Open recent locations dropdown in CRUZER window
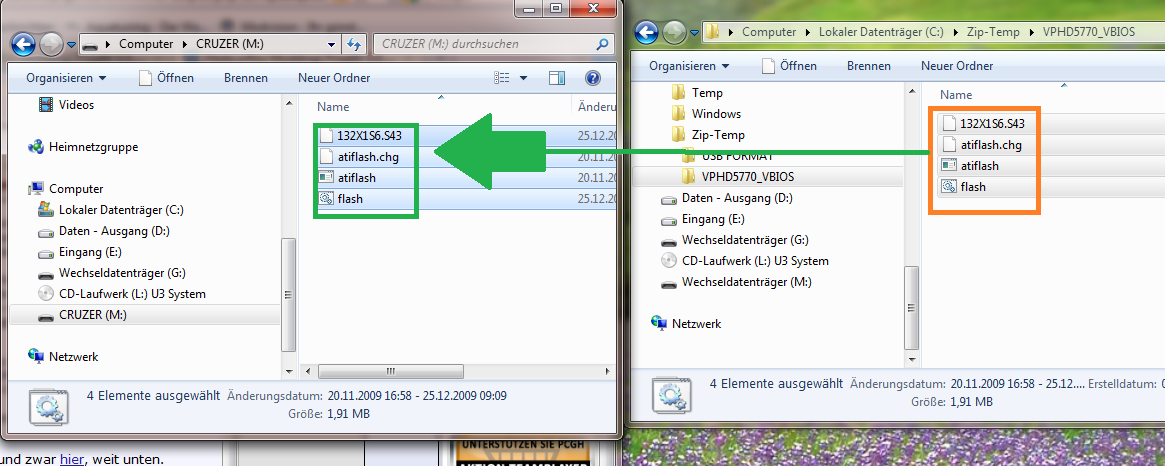The image size is (1165, 466). click(71, 45)
